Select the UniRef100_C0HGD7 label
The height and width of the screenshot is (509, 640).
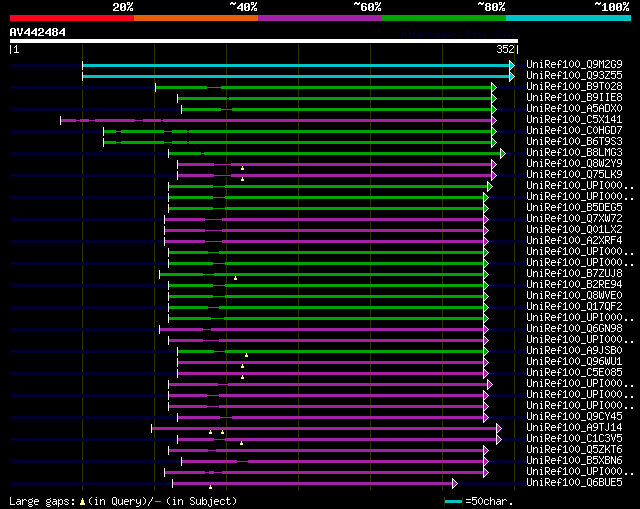pos(574,130)
